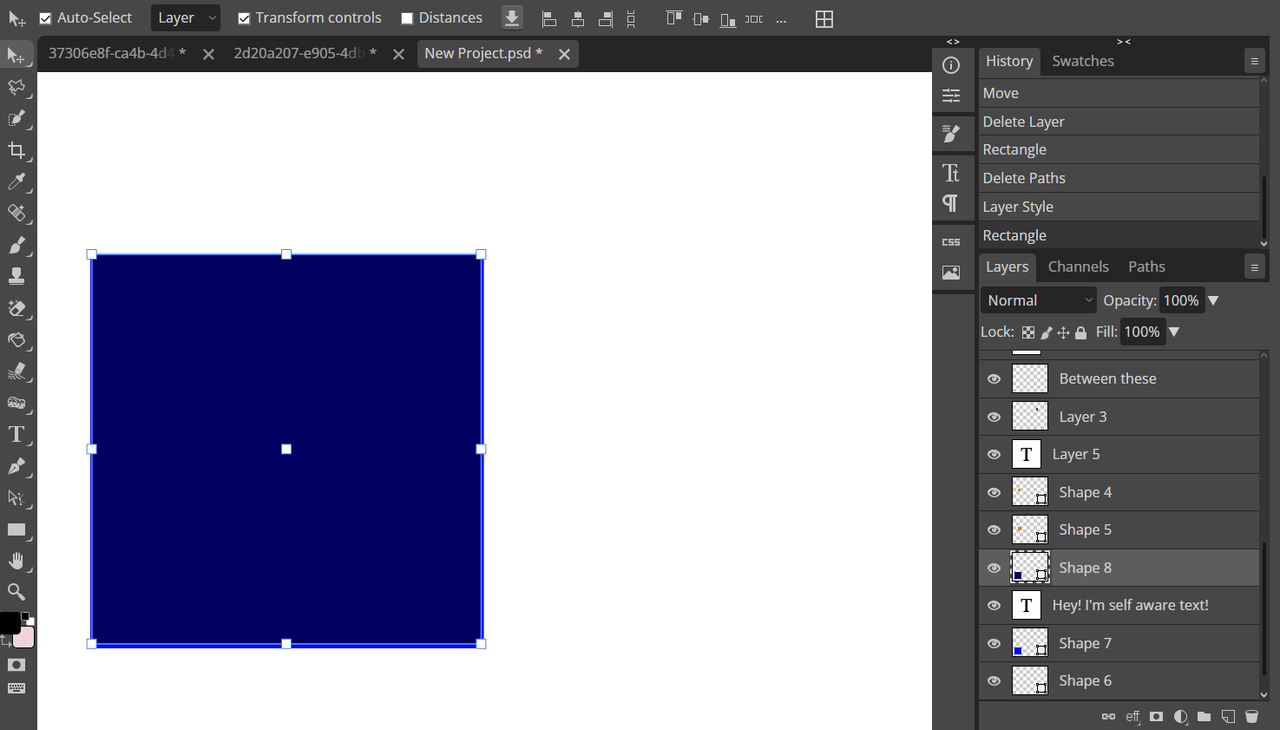Open the CSS panel icon
The width and height of the screenshot is (1280, 730).
point(951,242)
